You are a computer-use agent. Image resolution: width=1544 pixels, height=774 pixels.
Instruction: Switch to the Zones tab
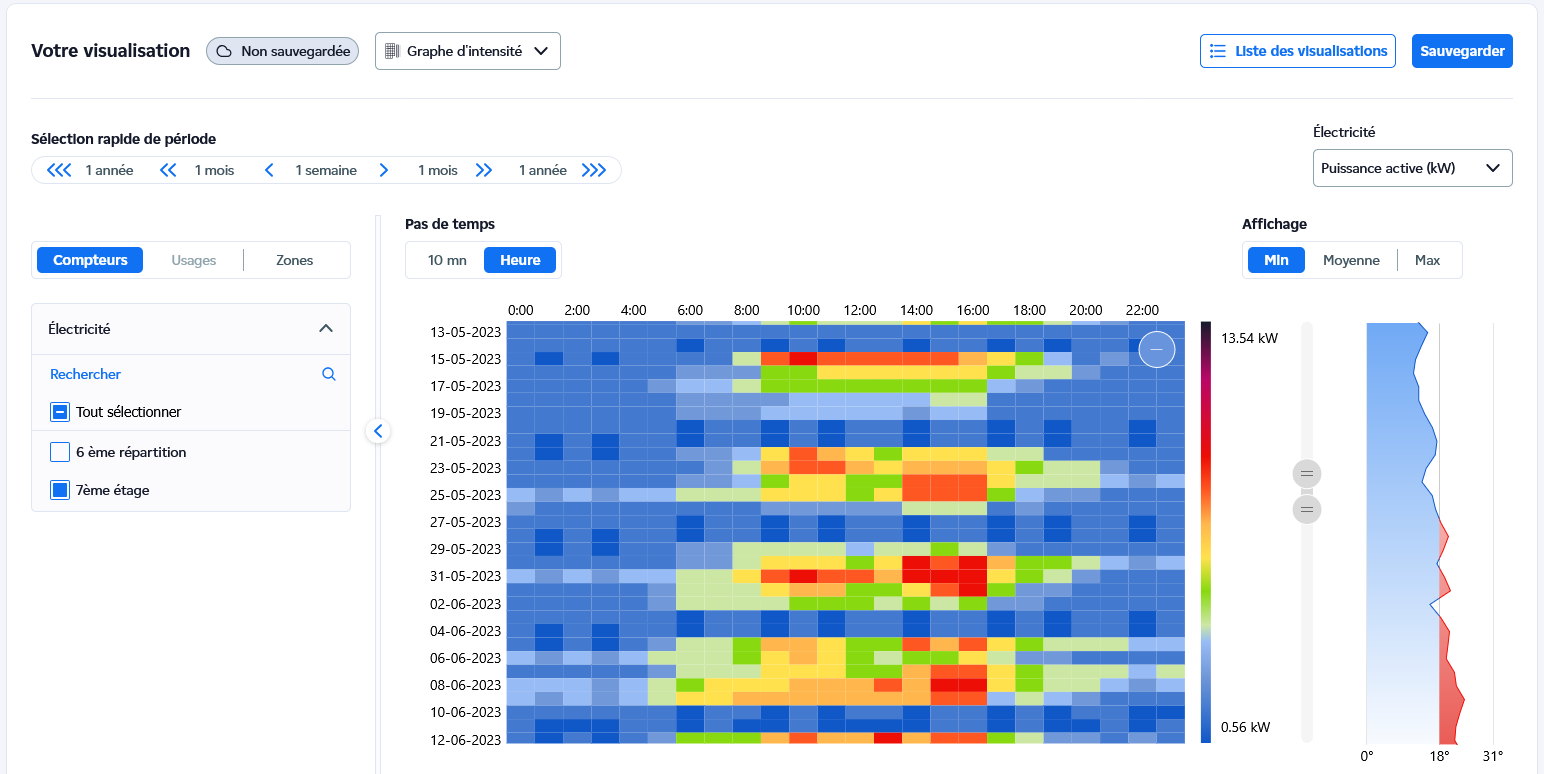point(294,260)
